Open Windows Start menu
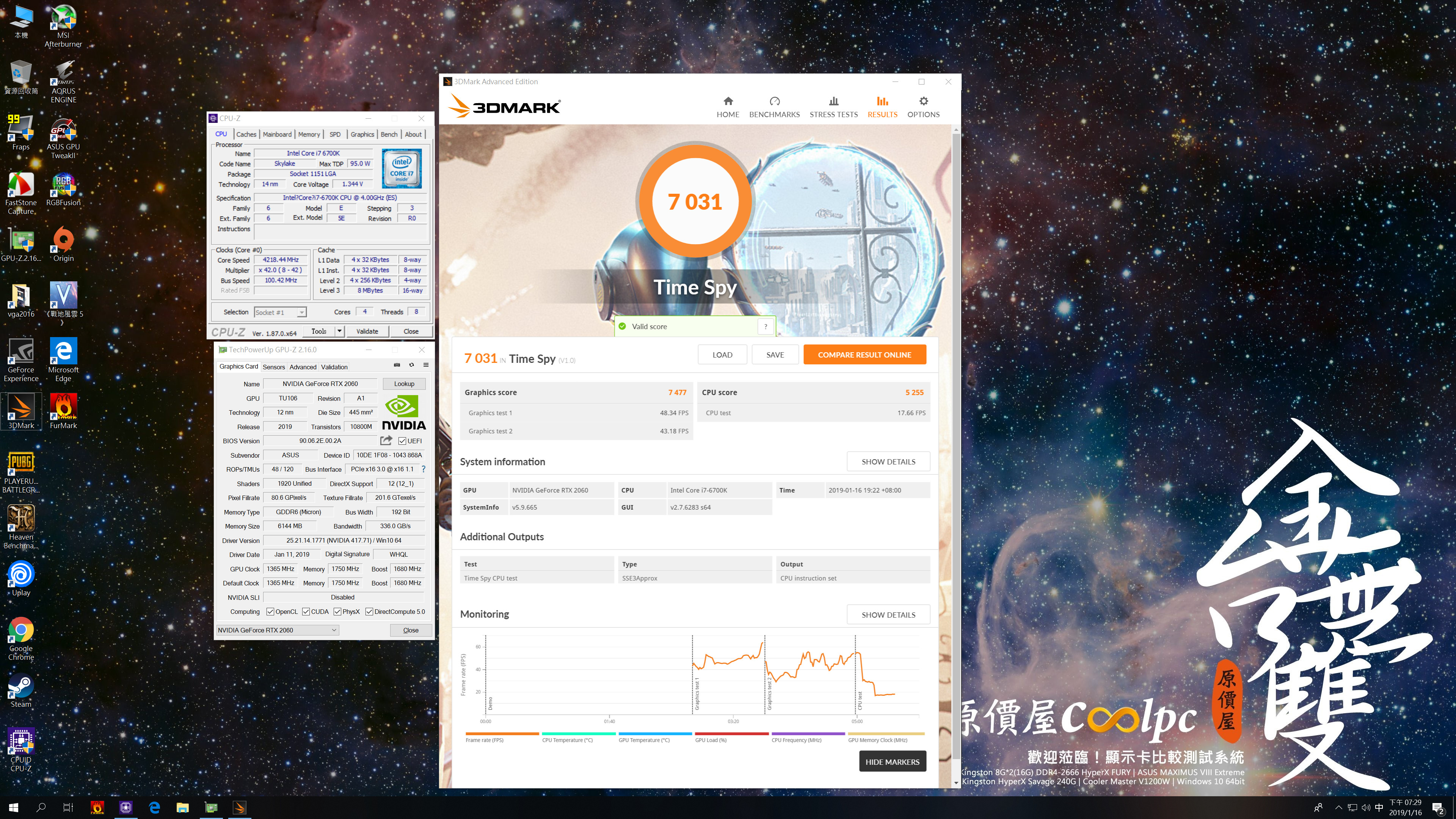This screenshot has height=819, width=1456. coord(14,807)
